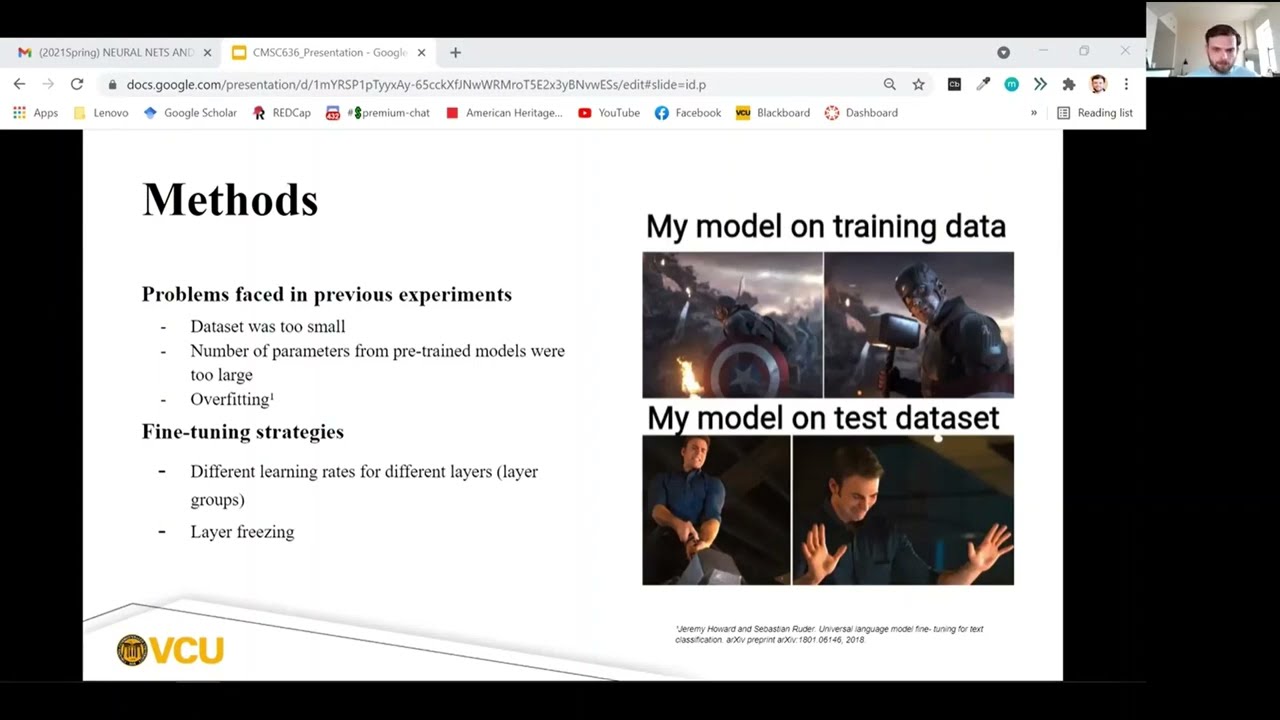Open the YouTube bookmark
The image size is (1280, 720).
(609, 113)
